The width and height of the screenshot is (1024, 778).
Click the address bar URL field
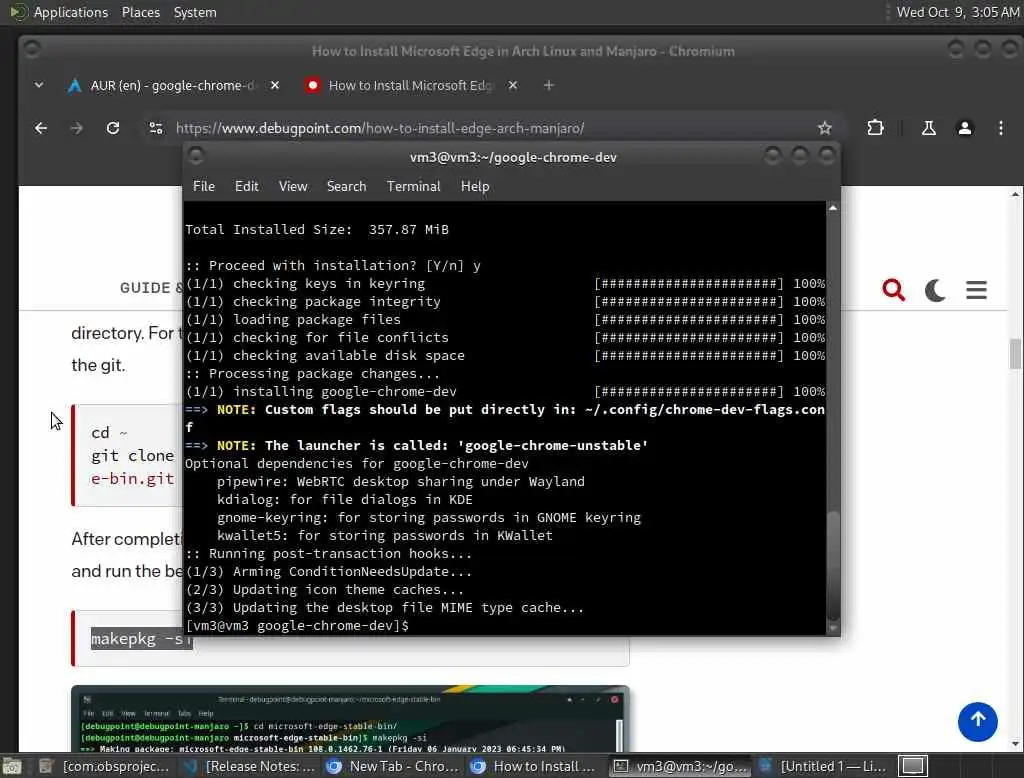coord(483,128)
